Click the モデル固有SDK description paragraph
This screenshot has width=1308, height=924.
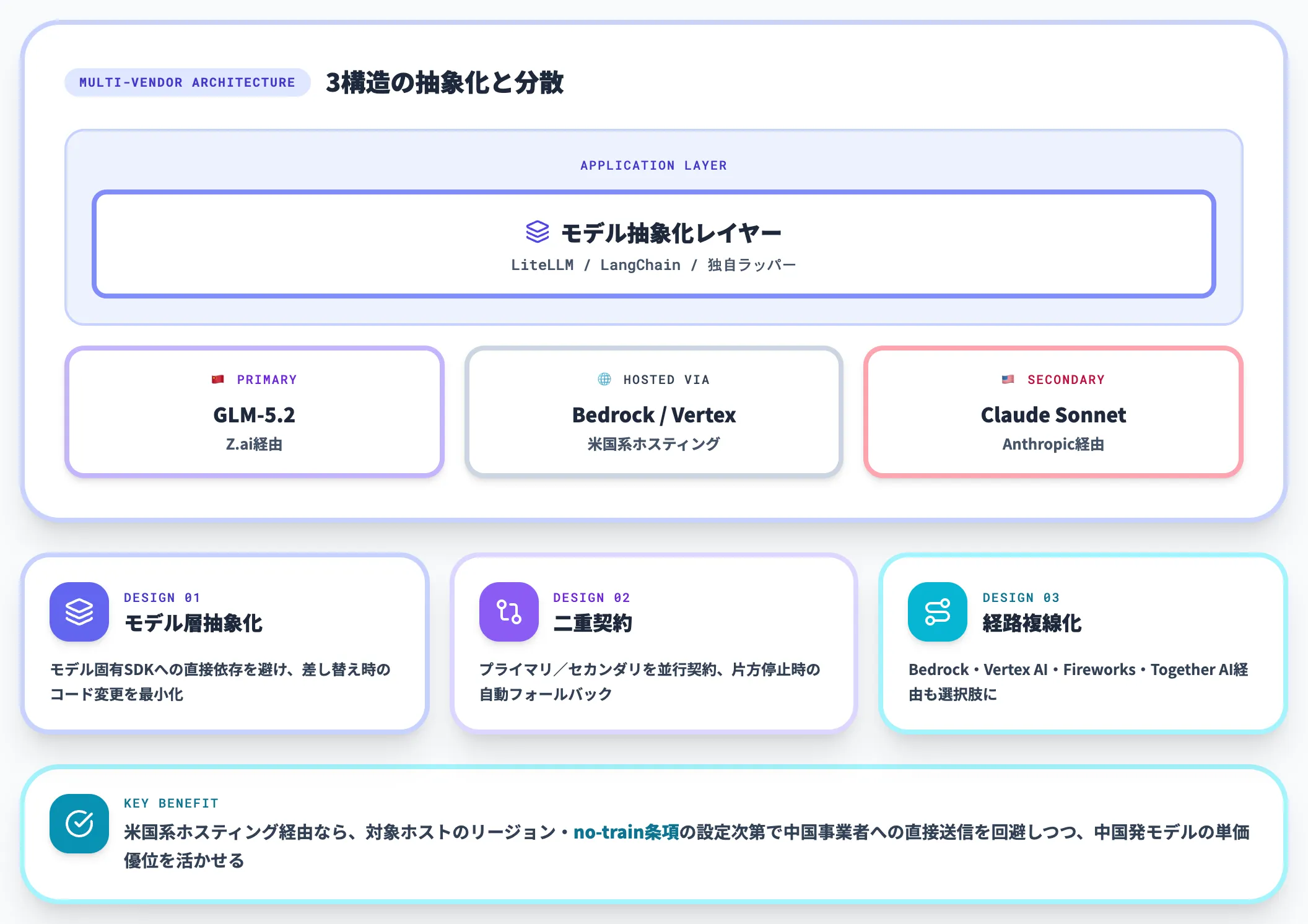pos(220,682)
